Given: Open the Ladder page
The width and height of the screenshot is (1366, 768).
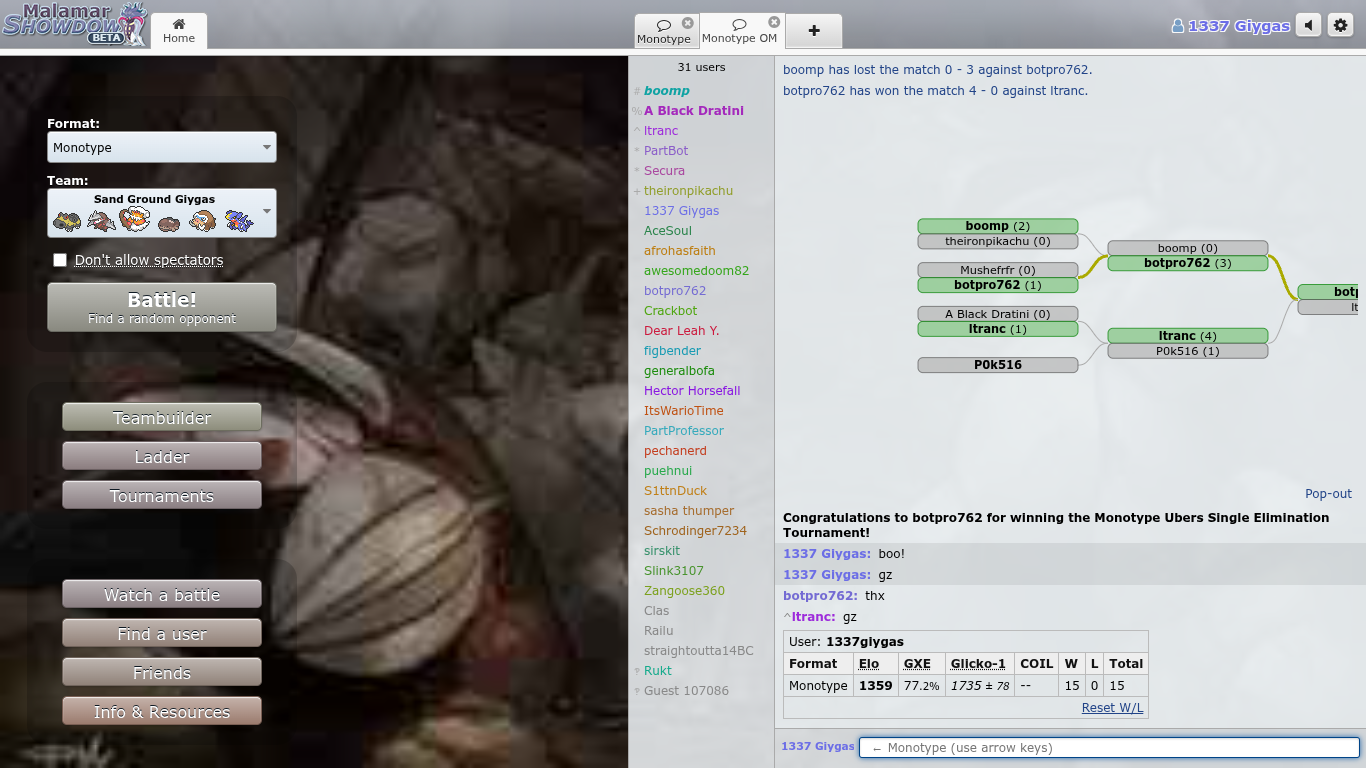Looking at the screenshot, I should [x=162, y=457].
